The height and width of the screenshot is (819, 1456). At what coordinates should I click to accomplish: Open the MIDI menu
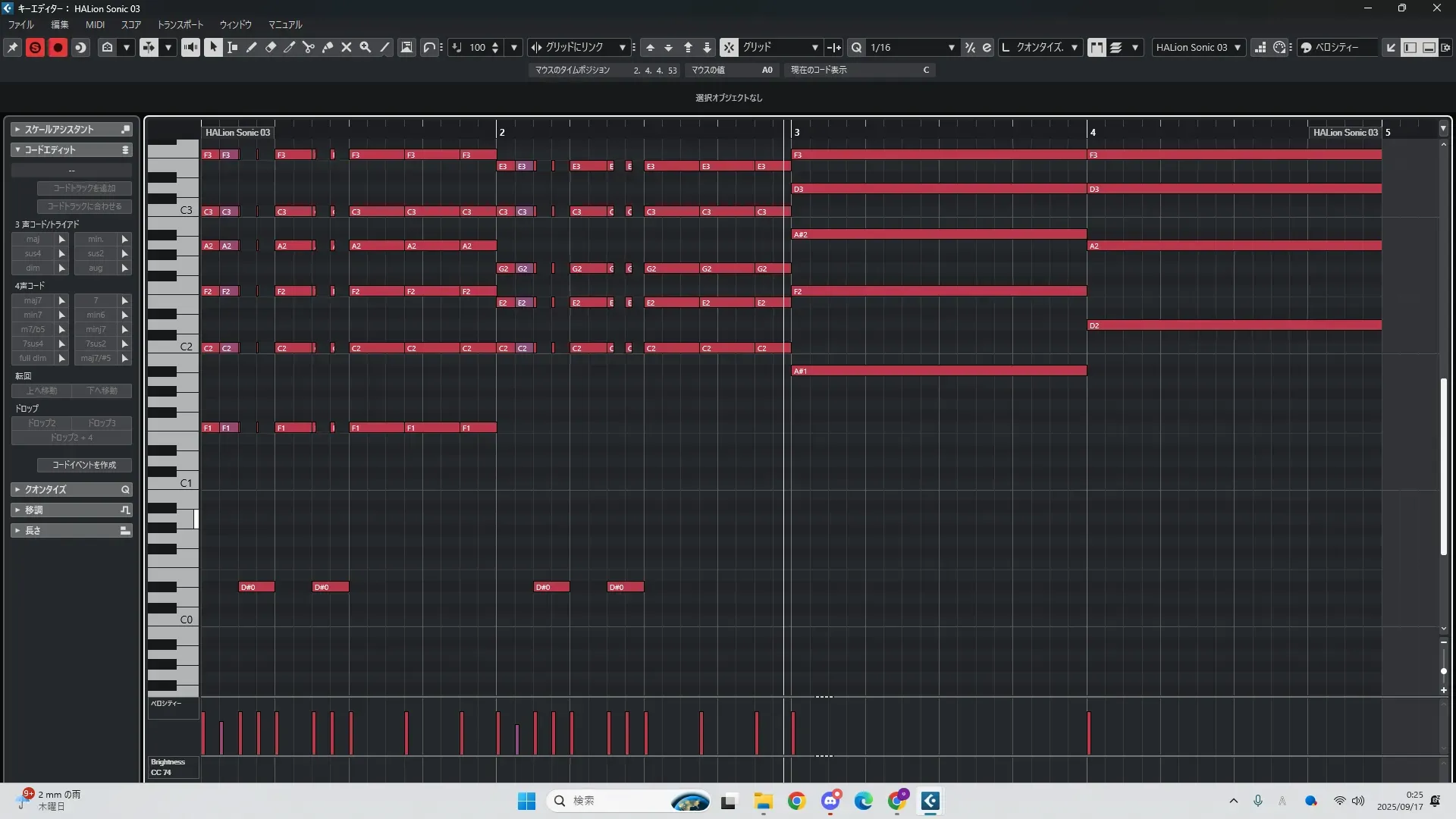tap(95, 24)
